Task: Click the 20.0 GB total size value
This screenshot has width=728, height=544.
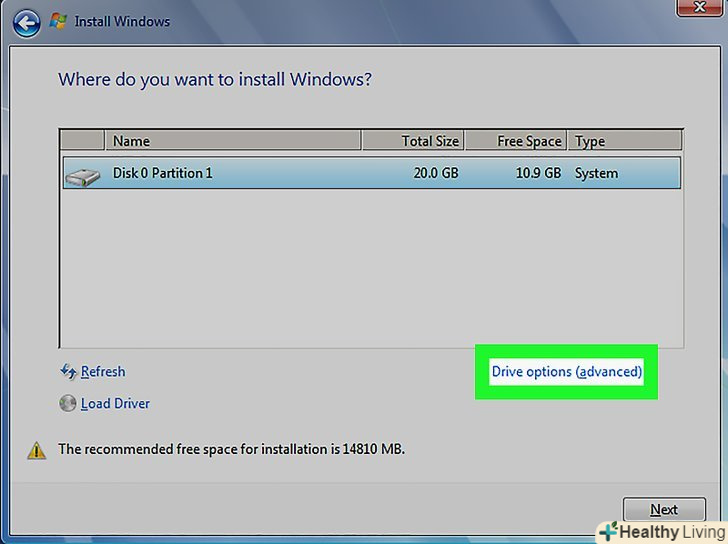Action: pos(436,173)
